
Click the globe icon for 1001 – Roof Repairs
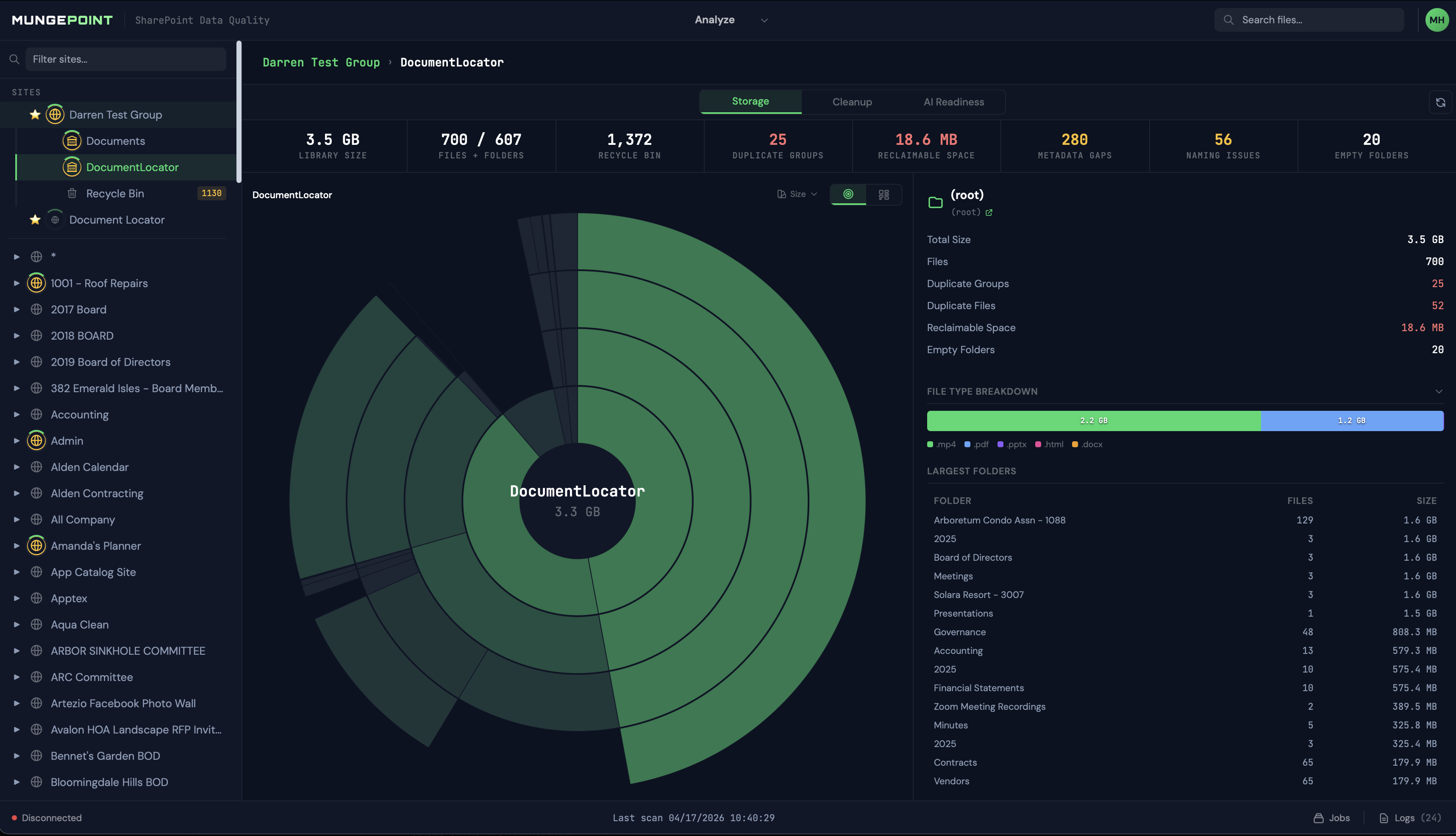(x=36, y=283)
